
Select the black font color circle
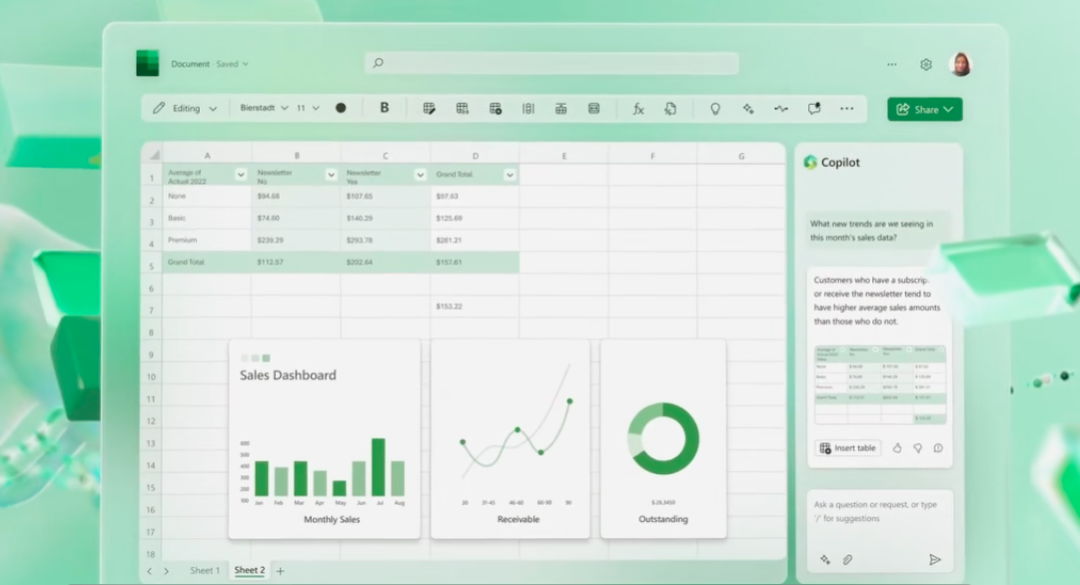tap(340, 108)
